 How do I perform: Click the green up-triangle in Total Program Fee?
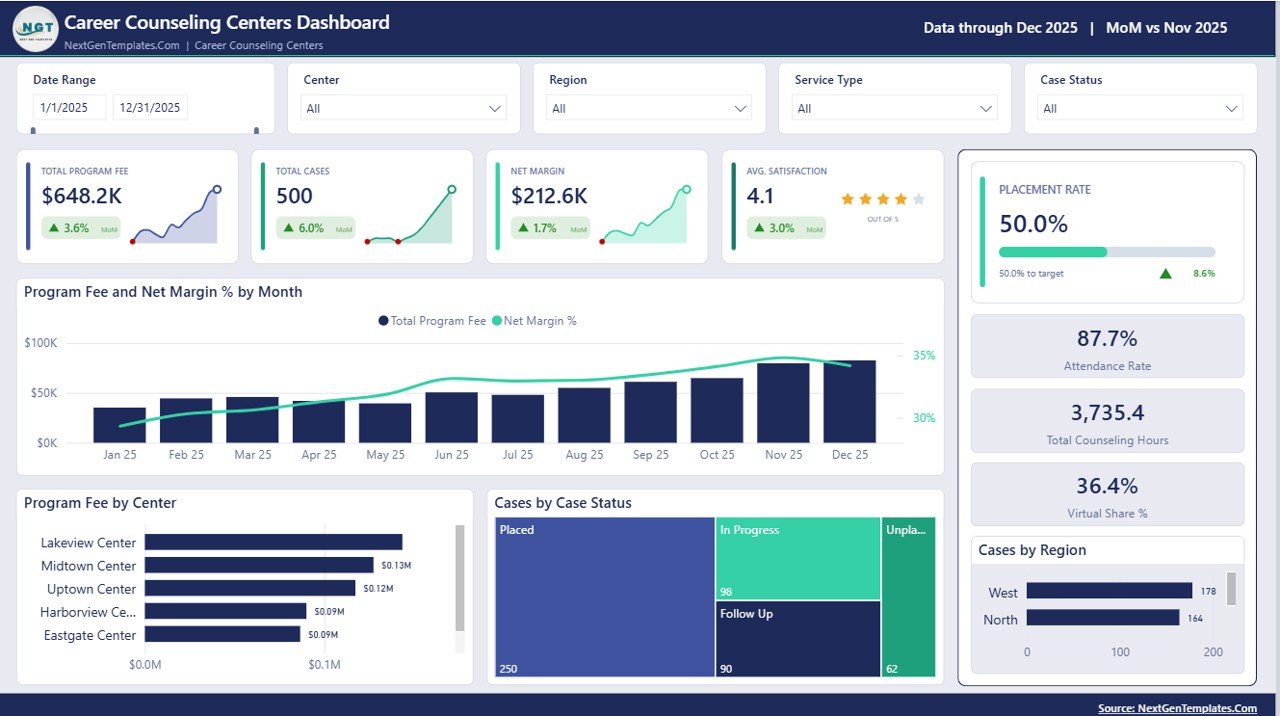(54, 228)
